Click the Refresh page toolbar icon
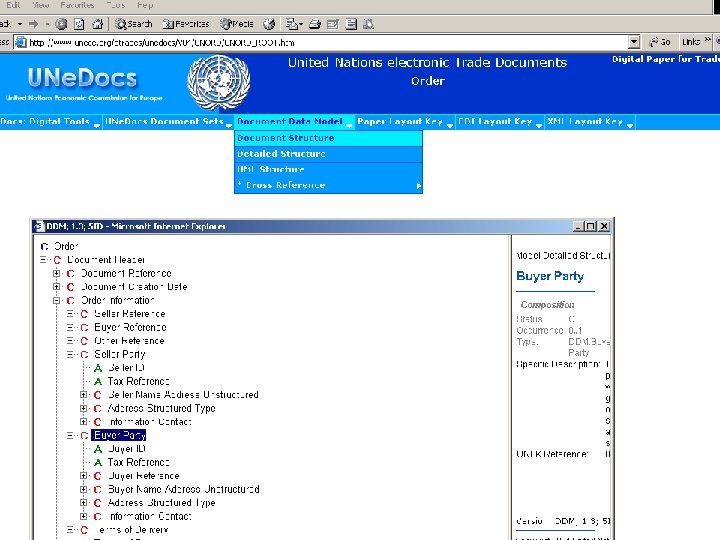Screen dimensions: 720x540 point(79,24)
